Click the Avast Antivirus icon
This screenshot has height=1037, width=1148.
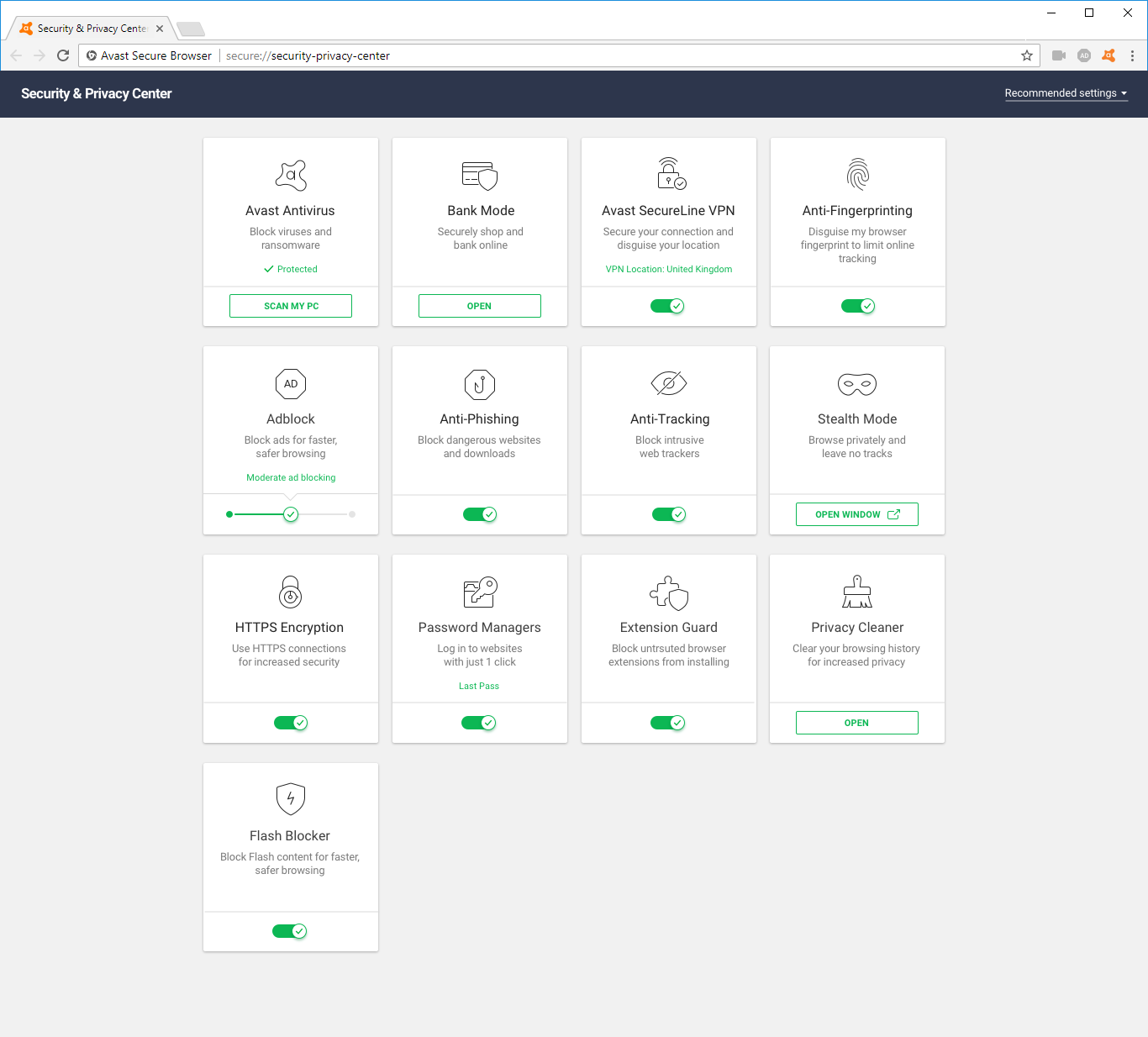click(291, 175)
